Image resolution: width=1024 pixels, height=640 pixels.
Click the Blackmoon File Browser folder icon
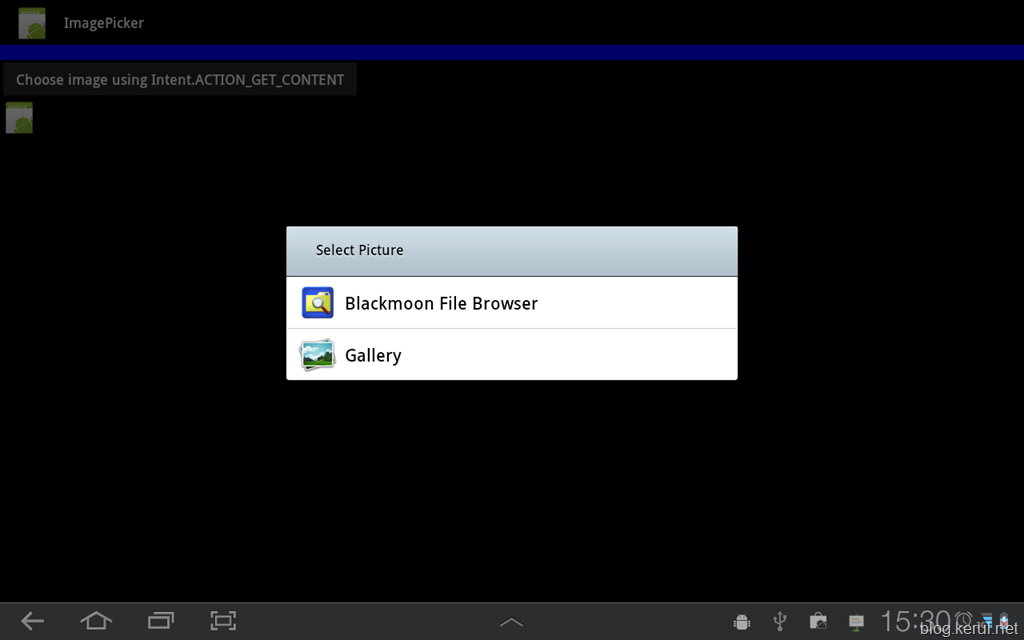317,303
